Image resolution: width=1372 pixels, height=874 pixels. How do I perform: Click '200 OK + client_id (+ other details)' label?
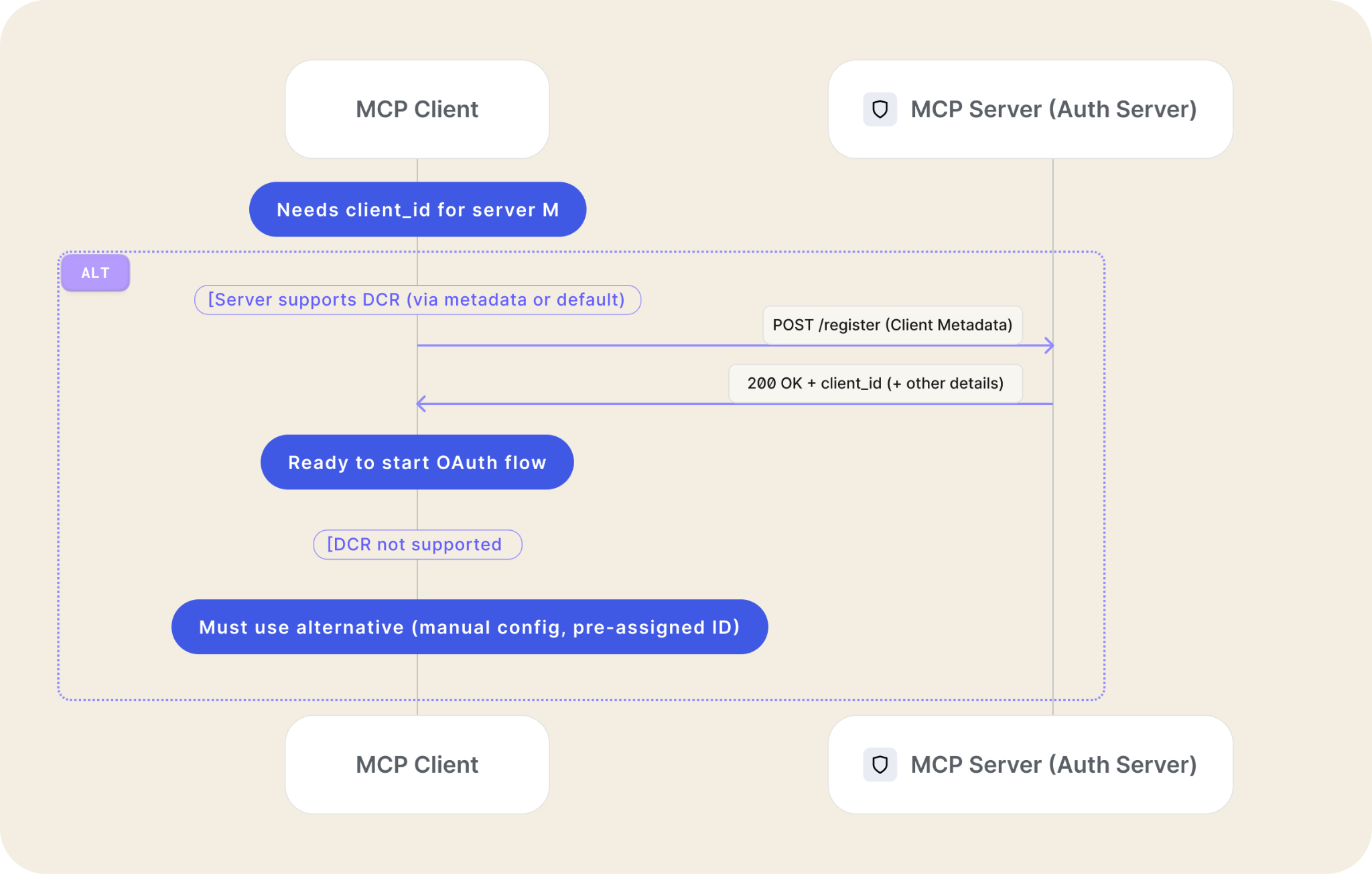click(x=875, y=383)
